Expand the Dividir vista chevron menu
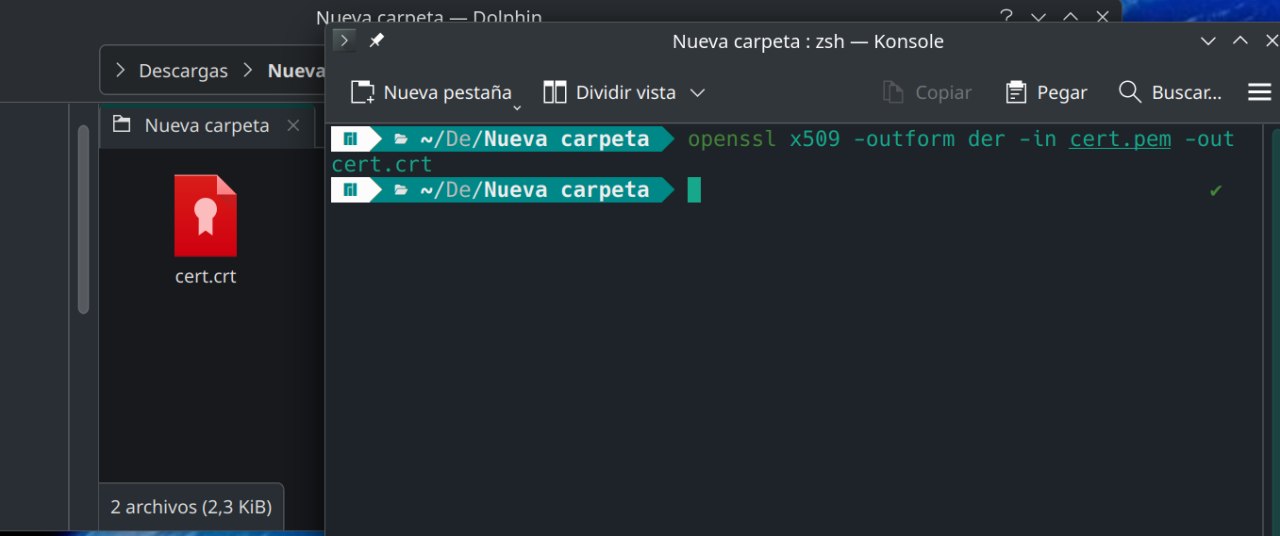Image resolution: width=1280 pixels, height=536 pixels. pos(698,93)
